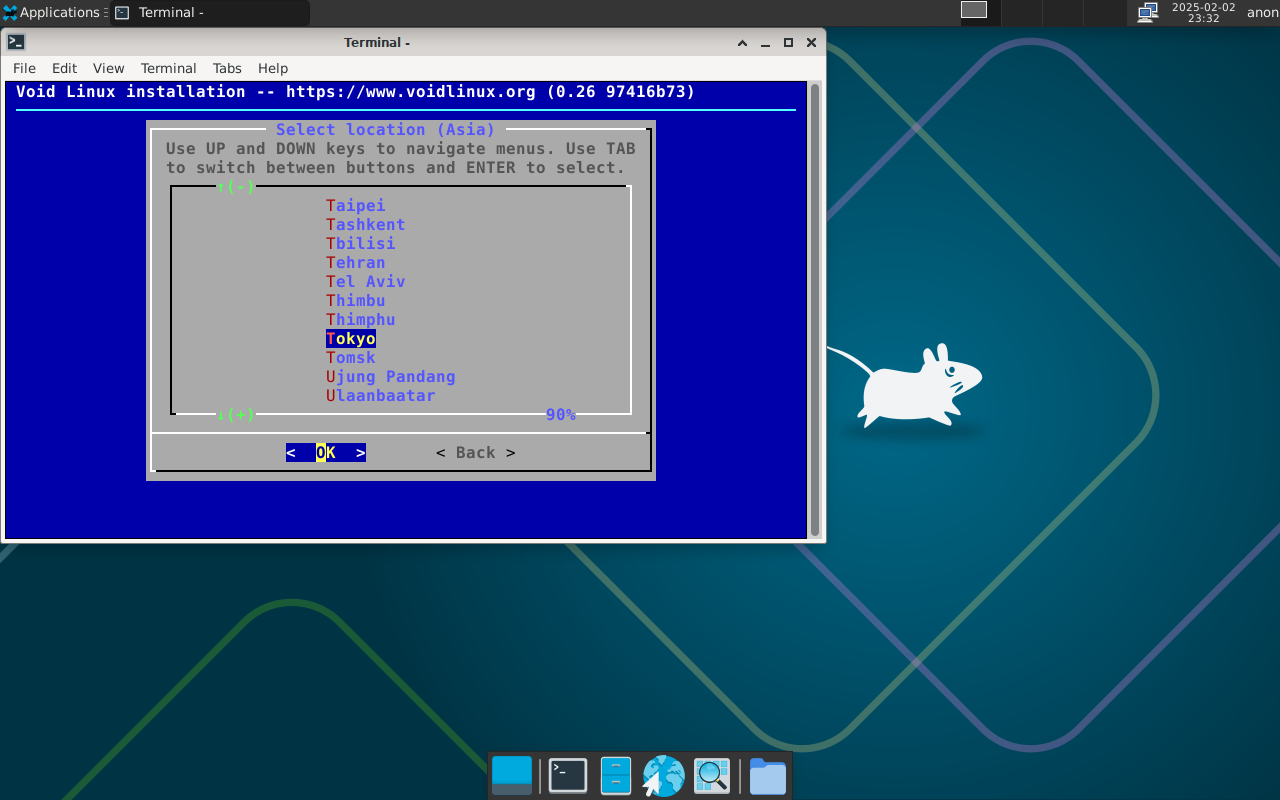
Task: Select Tehran in the location list
Action: coord(355,263)
